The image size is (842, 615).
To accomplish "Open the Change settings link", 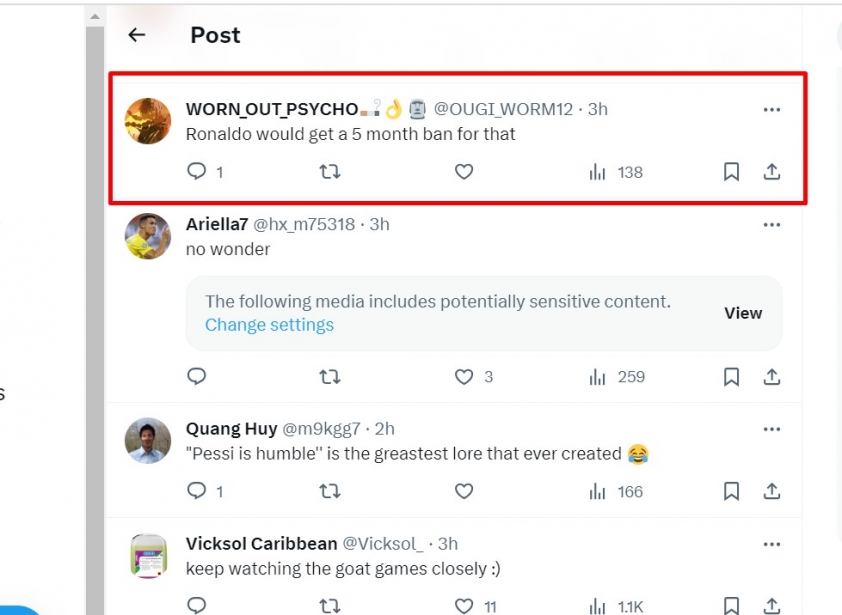I will (269, 325).
